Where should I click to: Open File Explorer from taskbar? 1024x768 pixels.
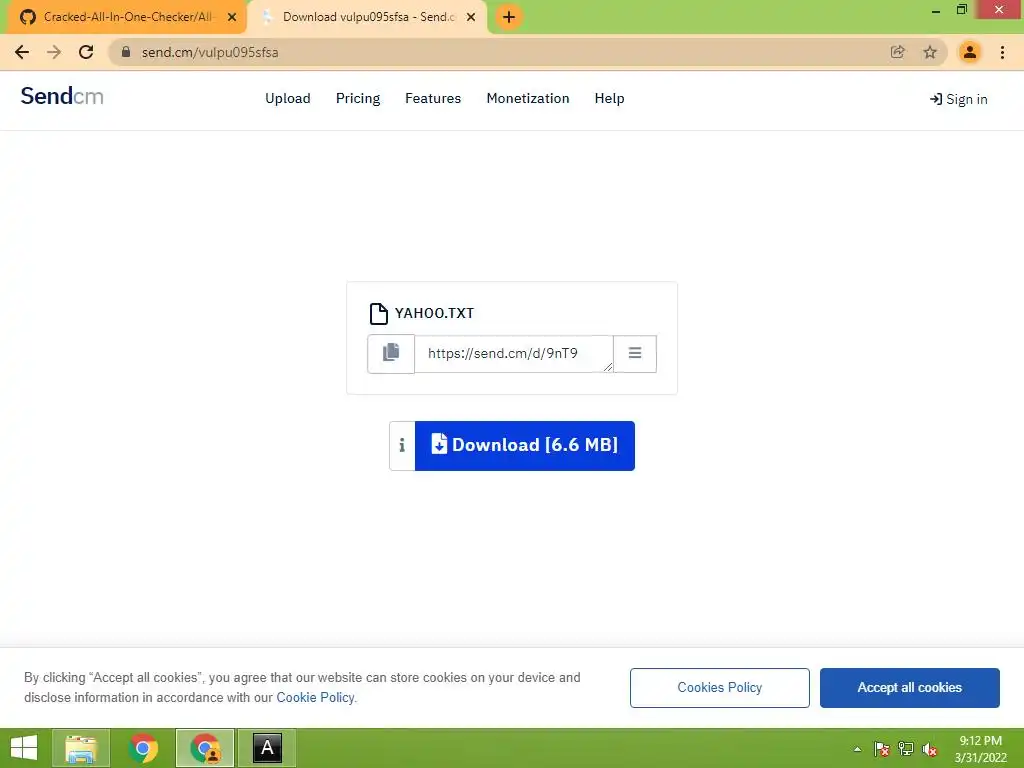point(81,748)
